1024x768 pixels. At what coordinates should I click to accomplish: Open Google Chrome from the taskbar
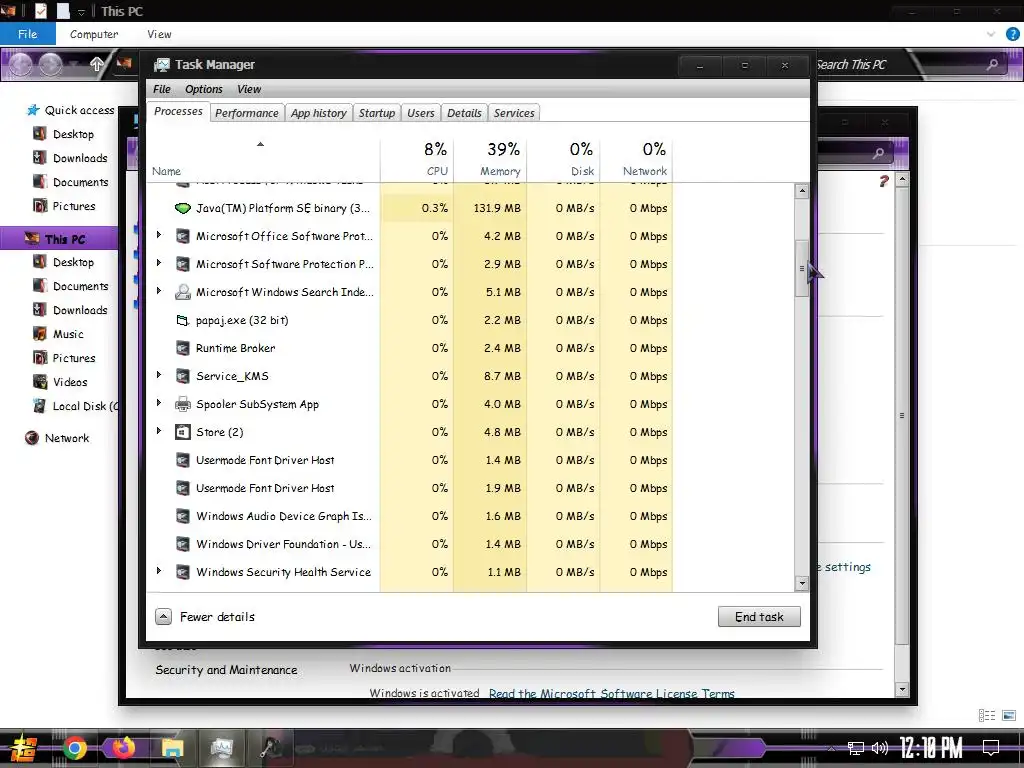74,748
